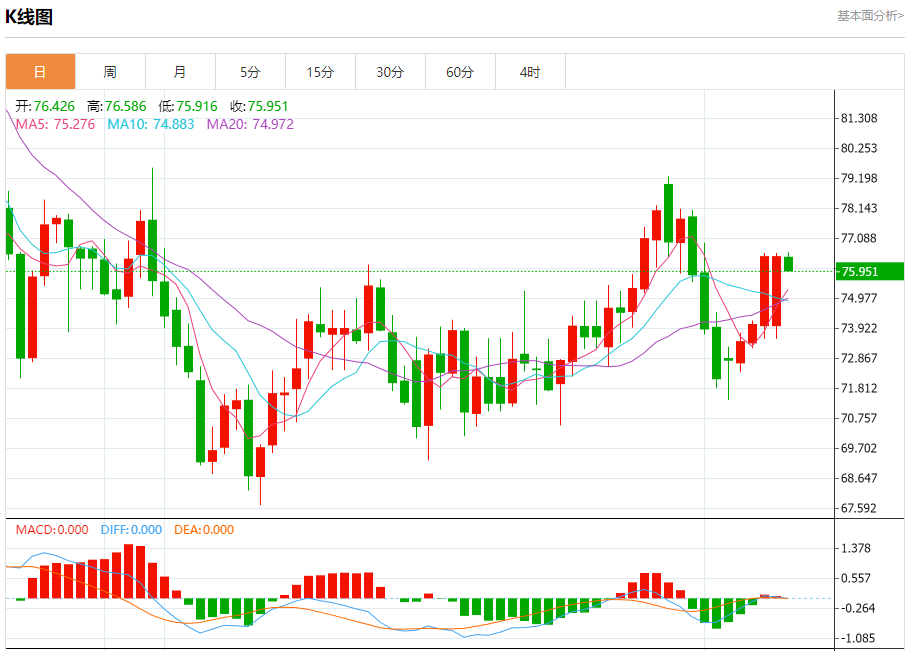
Task: Click the MA20: 74.972 legend
Action: point(250,124)
